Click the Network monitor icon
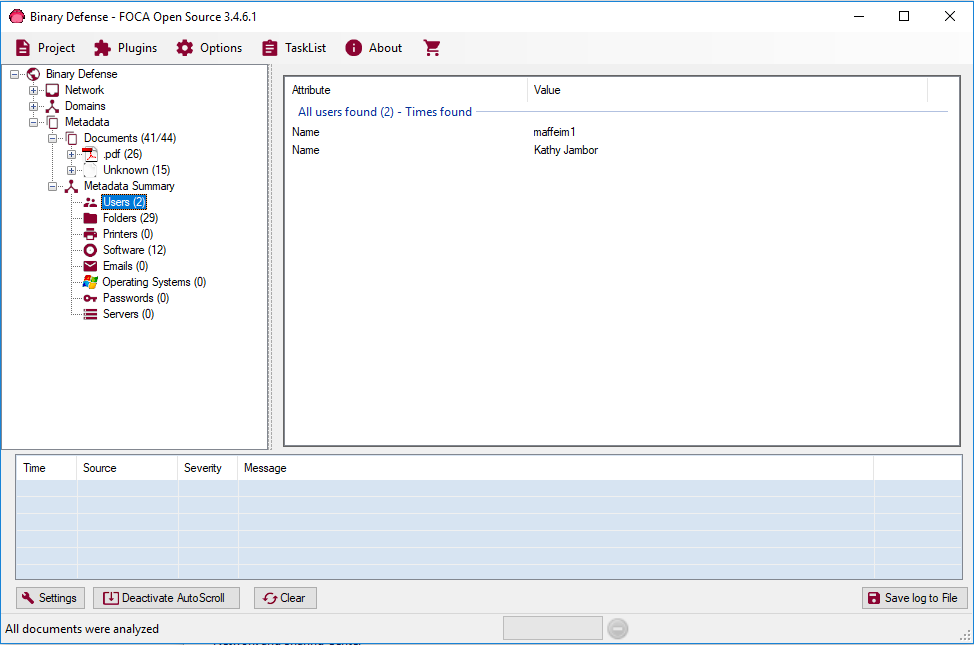 (53, 90)
